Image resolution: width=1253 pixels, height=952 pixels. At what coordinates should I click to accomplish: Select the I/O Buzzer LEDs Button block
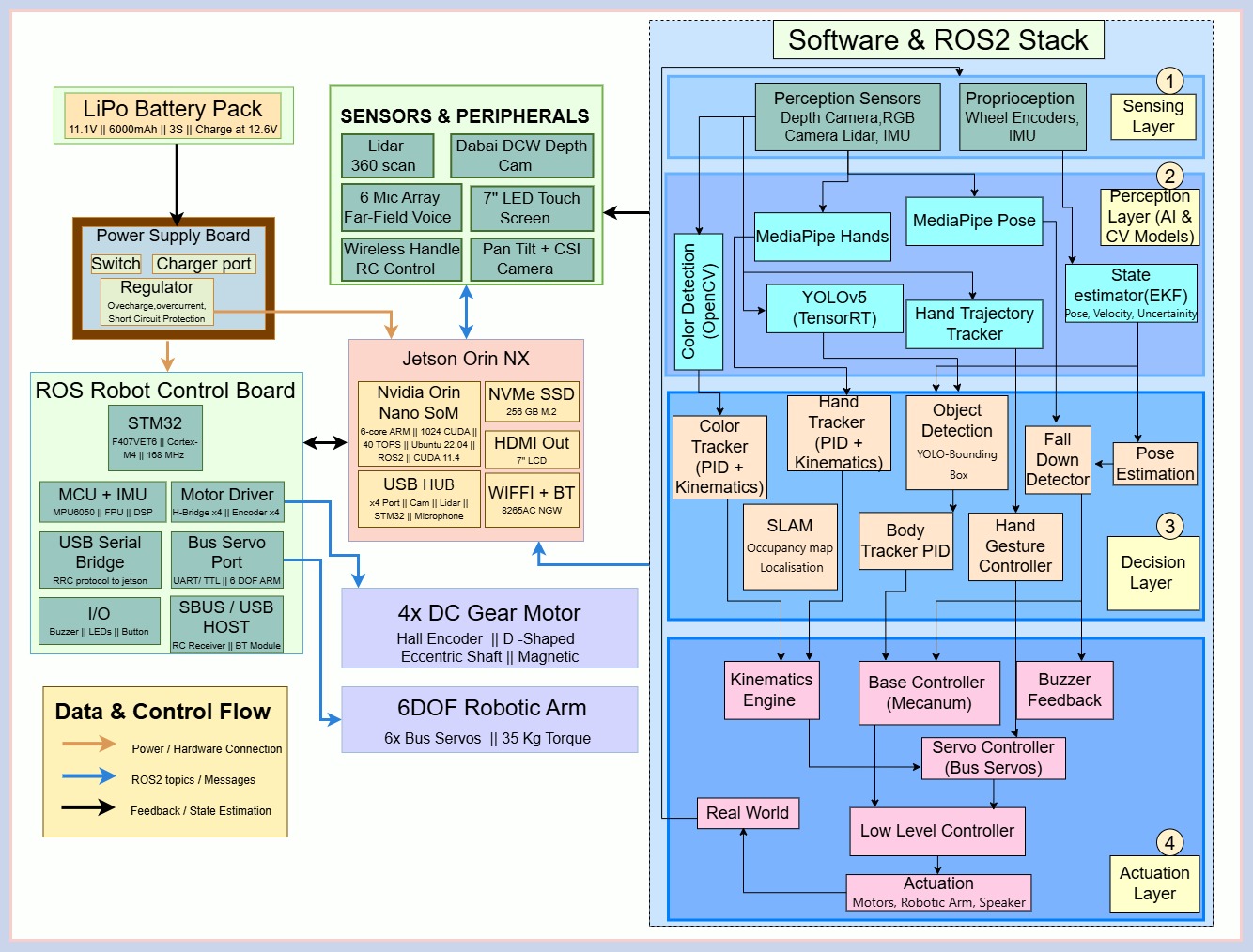click(100, 621)
